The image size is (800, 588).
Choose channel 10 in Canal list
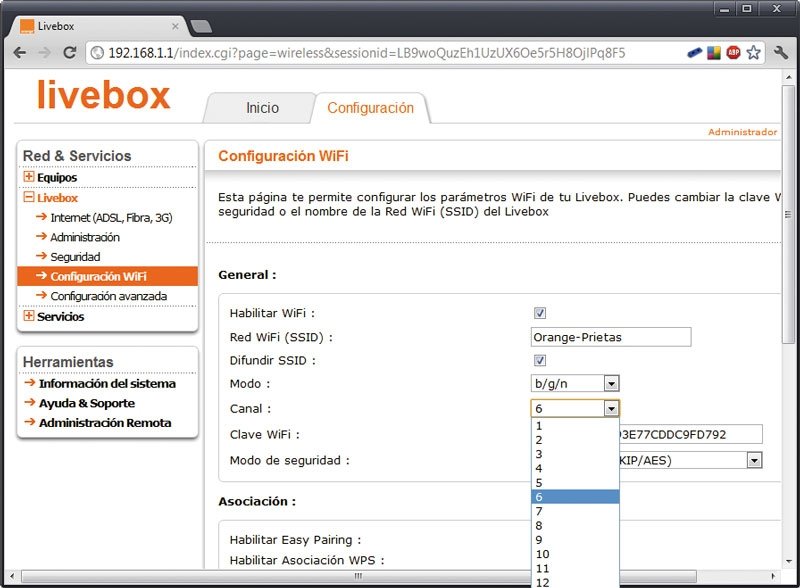pyautogui.click(x=575, y=554)
